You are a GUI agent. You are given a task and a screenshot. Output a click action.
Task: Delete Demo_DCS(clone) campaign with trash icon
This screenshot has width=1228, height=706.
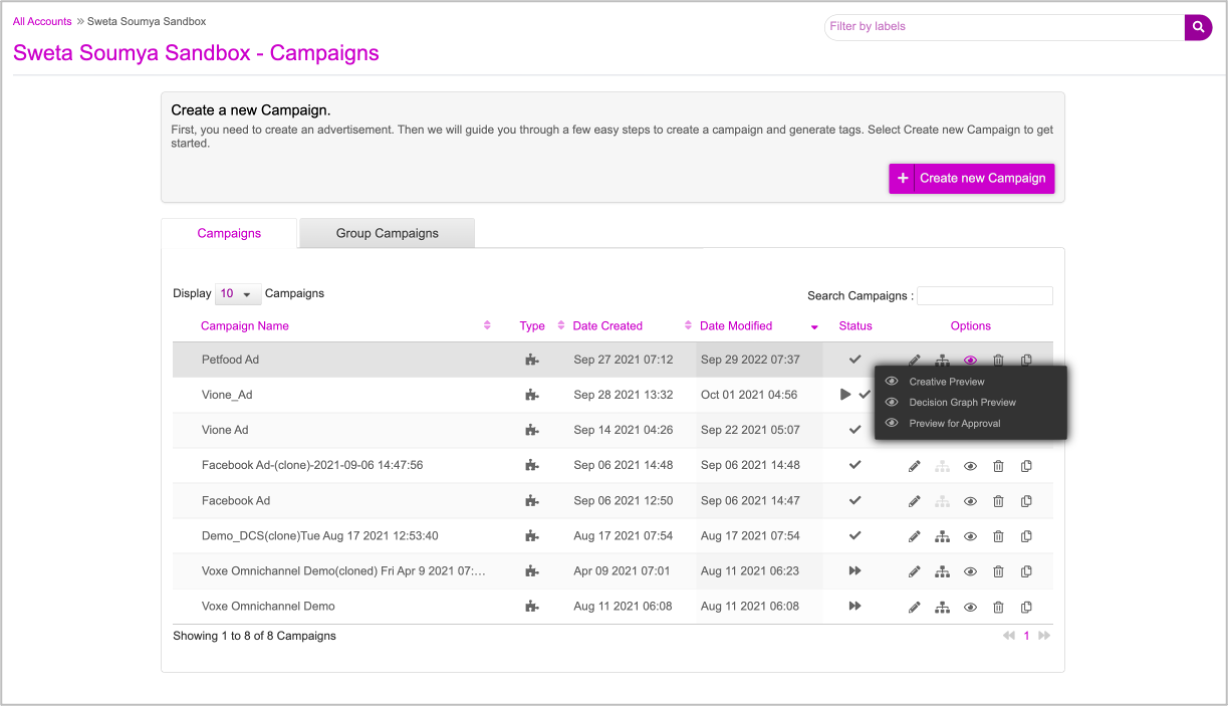pos(998,537)
